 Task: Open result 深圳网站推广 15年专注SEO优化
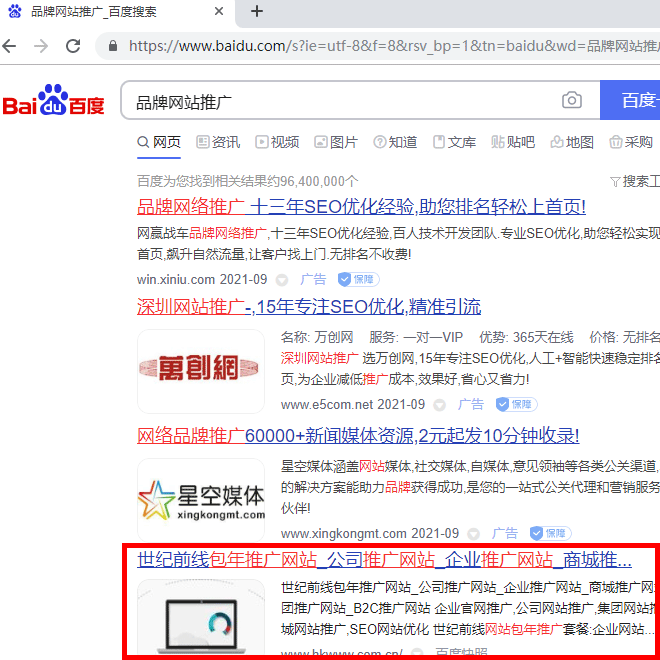309,306
